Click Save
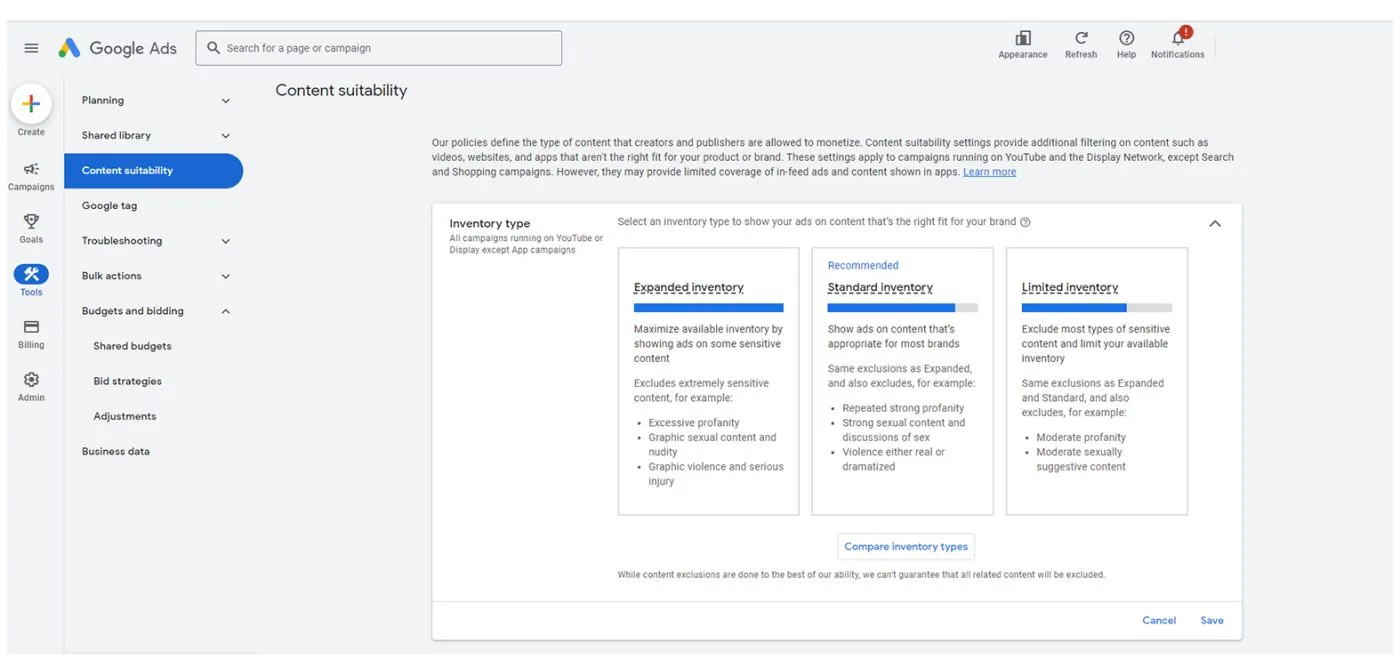 click(x=1212, y=621)
